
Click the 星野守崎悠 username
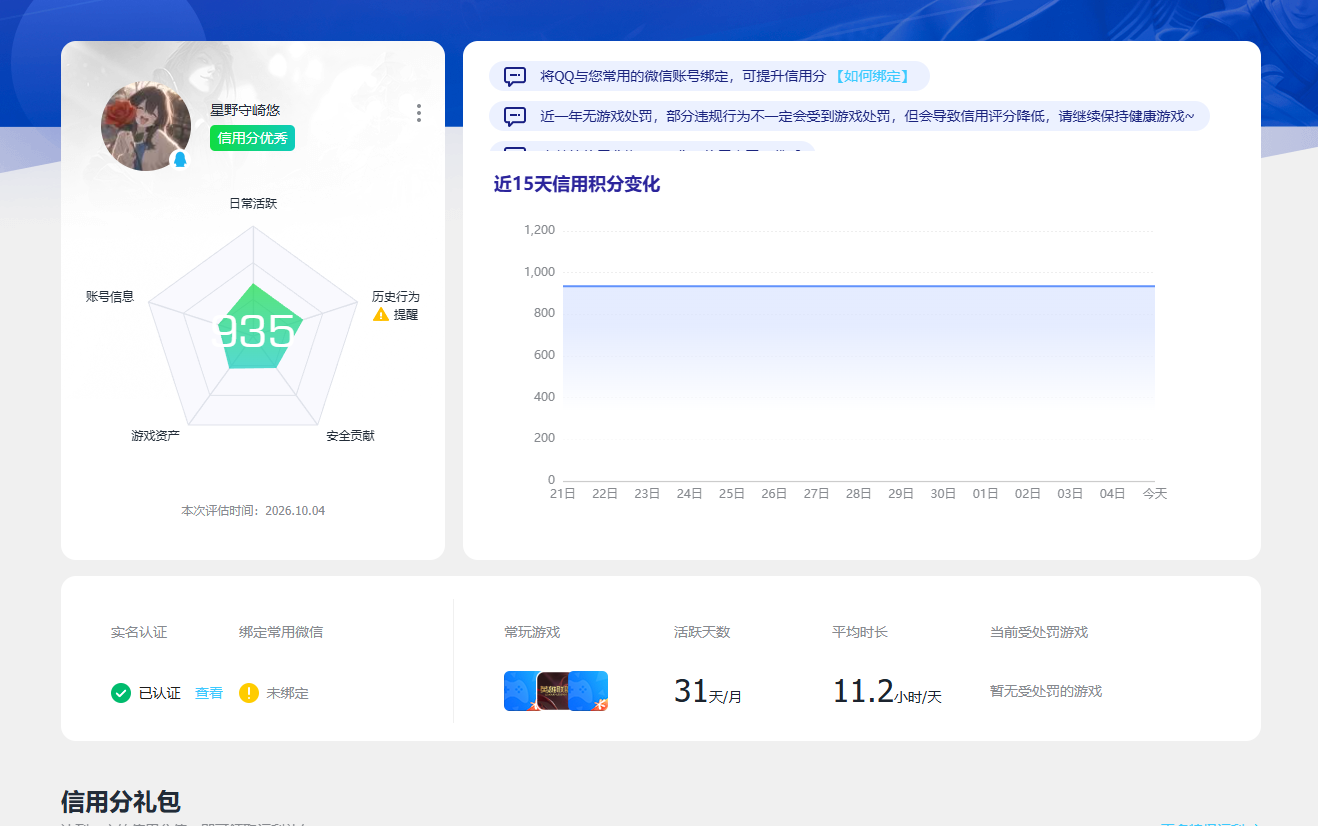(245, 110)
